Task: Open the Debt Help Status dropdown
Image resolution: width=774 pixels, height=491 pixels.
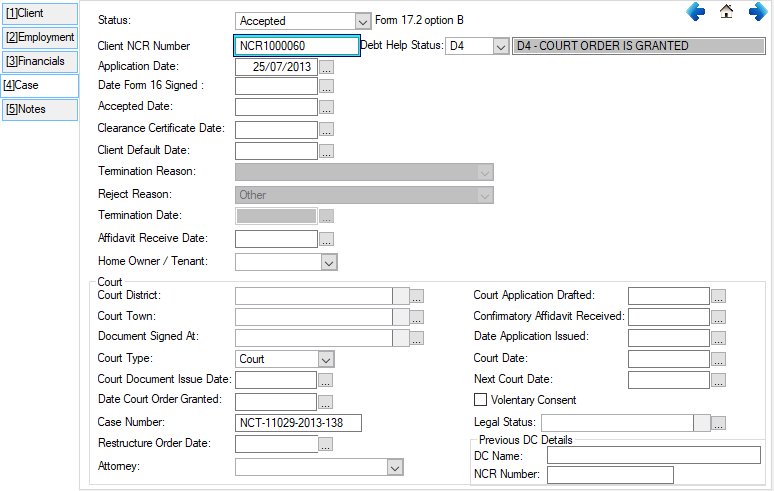Action: click(500, 46)
